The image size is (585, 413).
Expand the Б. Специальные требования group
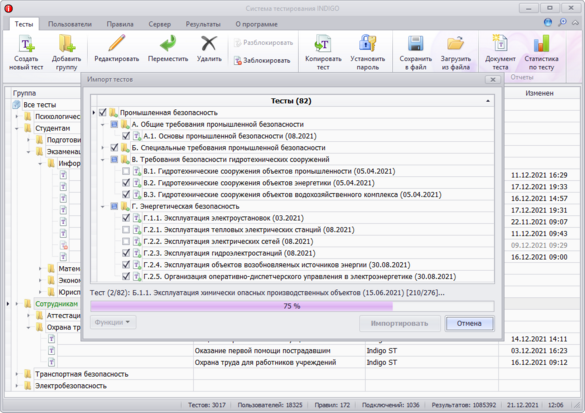103,148
